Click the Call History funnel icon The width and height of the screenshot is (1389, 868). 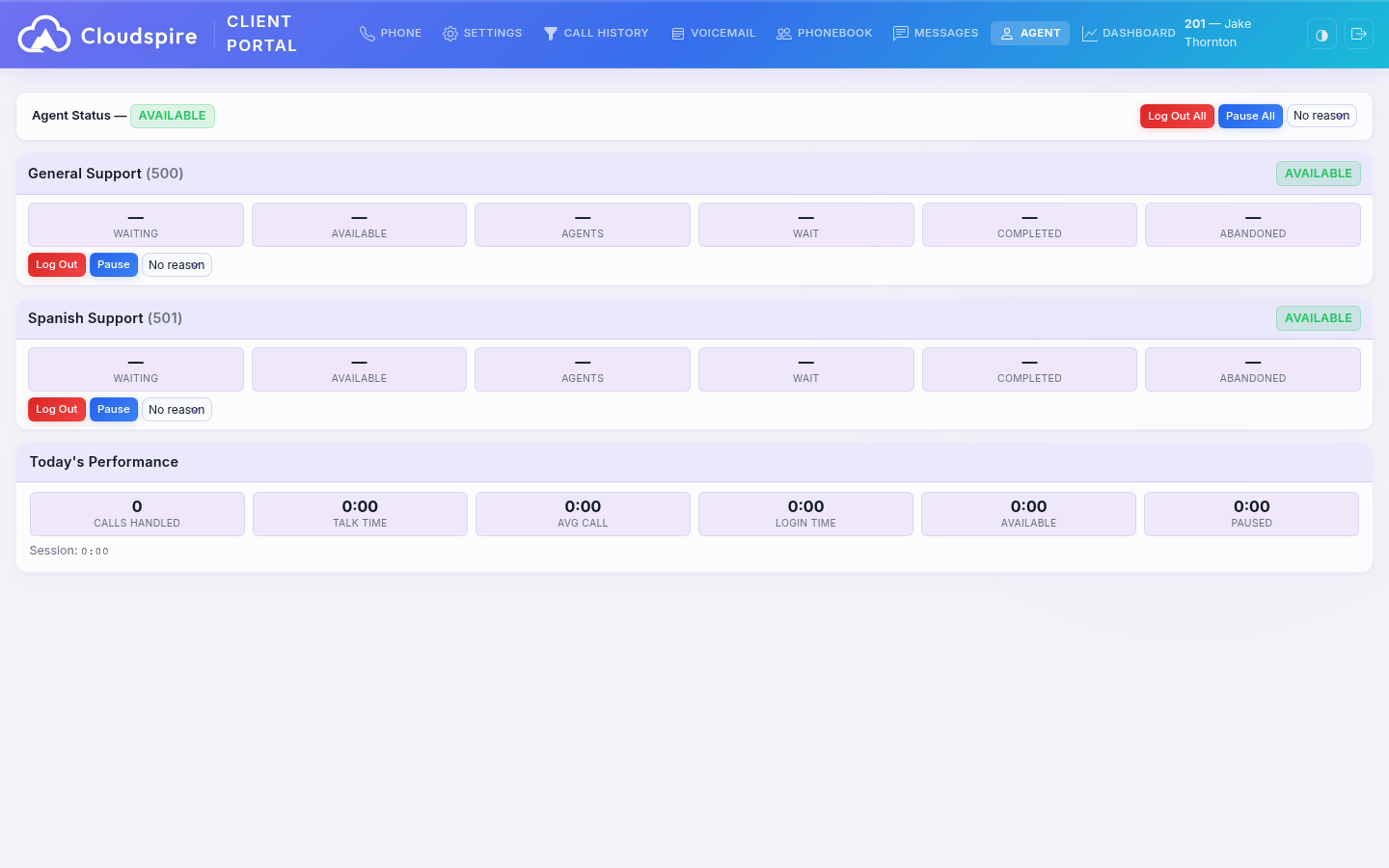coord(551,33)
